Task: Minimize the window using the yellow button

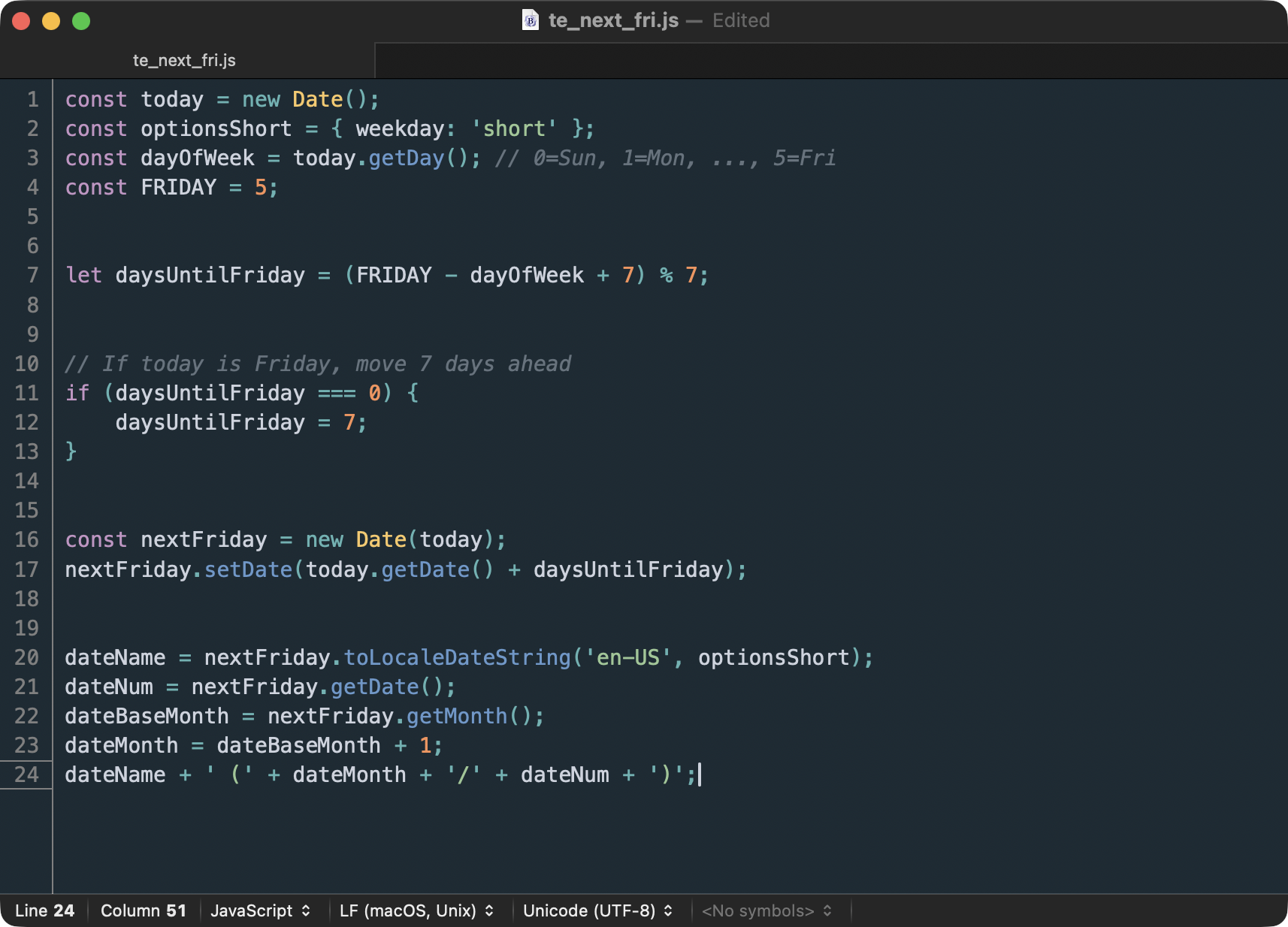Action: point(51,21)
